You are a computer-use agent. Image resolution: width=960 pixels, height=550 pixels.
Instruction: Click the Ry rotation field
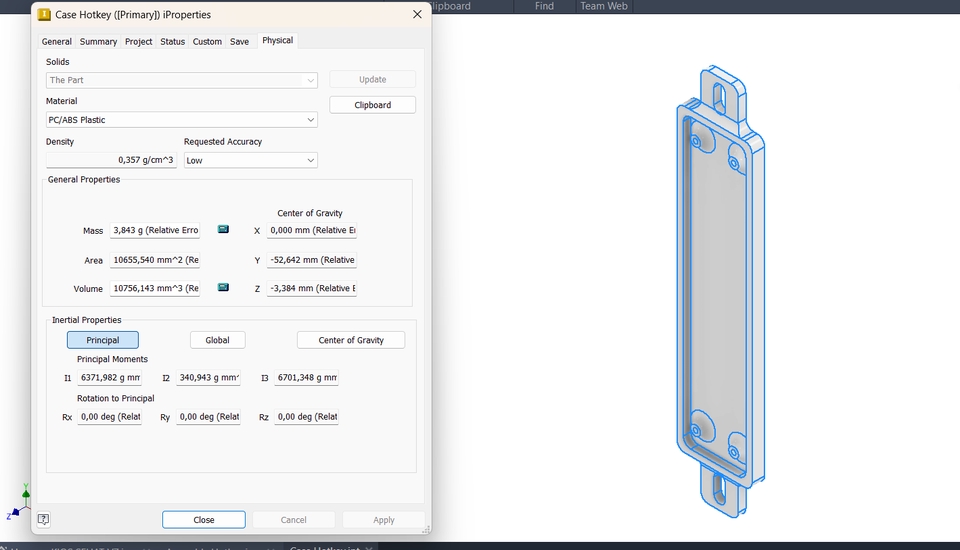pos(208,417)
